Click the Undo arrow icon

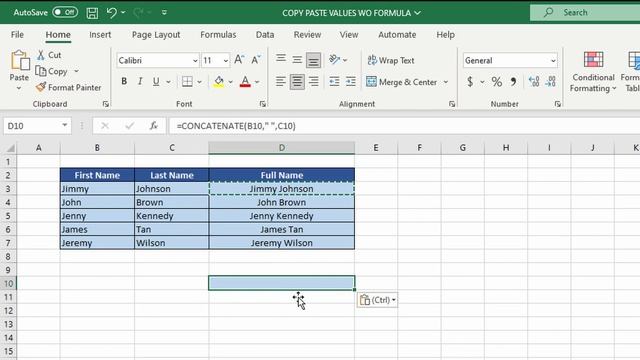(x=111, y=13)
